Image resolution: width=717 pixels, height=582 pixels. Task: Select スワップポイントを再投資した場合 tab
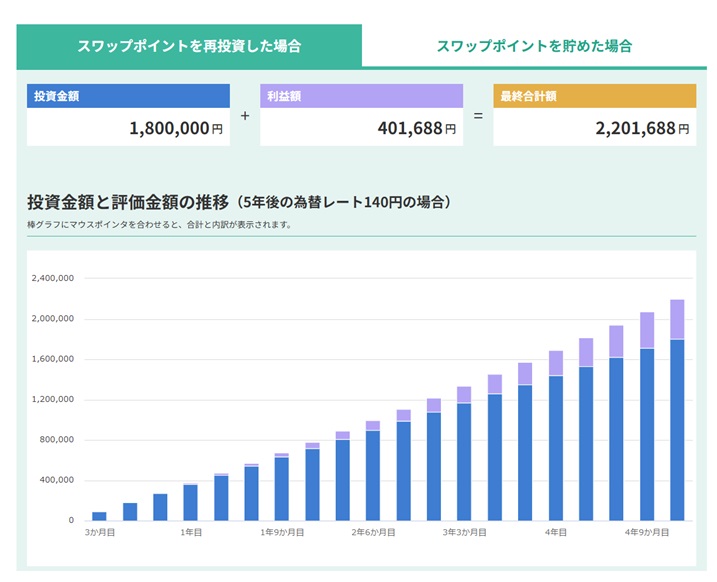[x=189, y=46]
